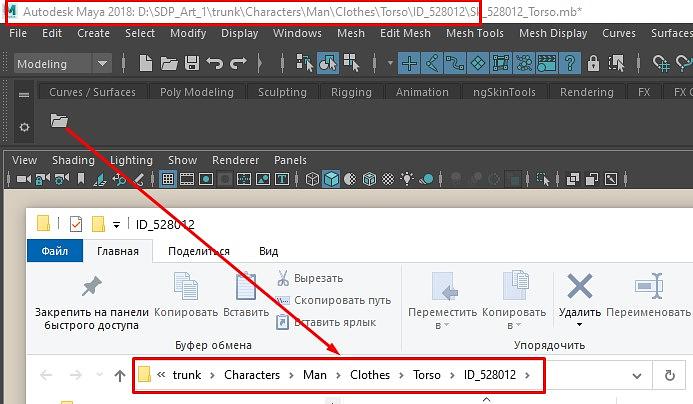Open the Файл tab in Explorer
This screenshot has height=404, width=693.
click(x=55, y=251)
